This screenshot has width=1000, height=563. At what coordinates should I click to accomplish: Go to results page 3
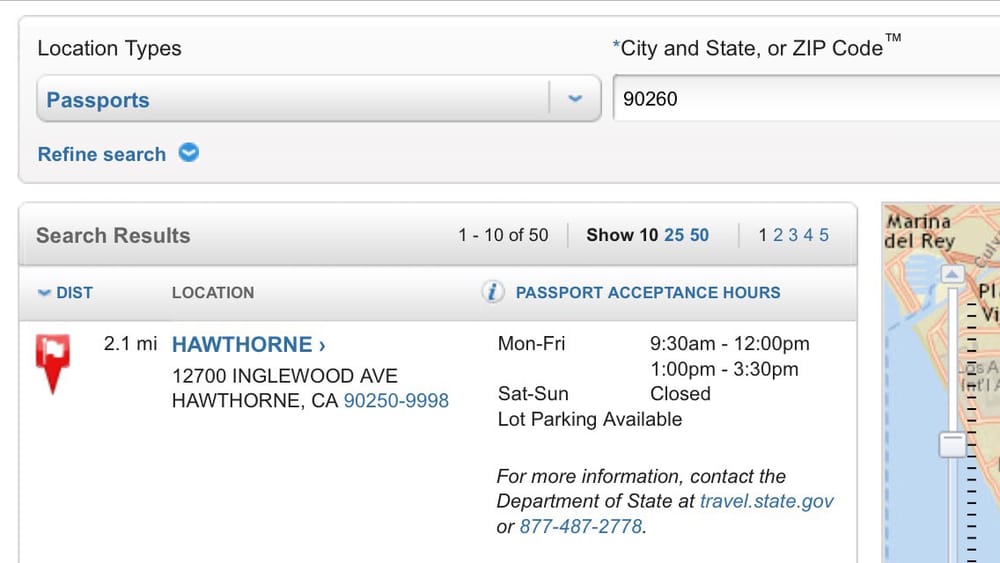point(793,235)
